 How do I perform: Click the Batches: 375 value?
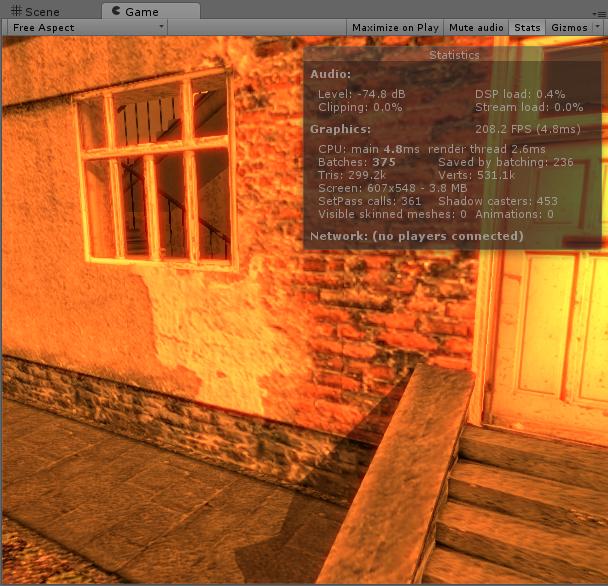click(x=357, y=162)
